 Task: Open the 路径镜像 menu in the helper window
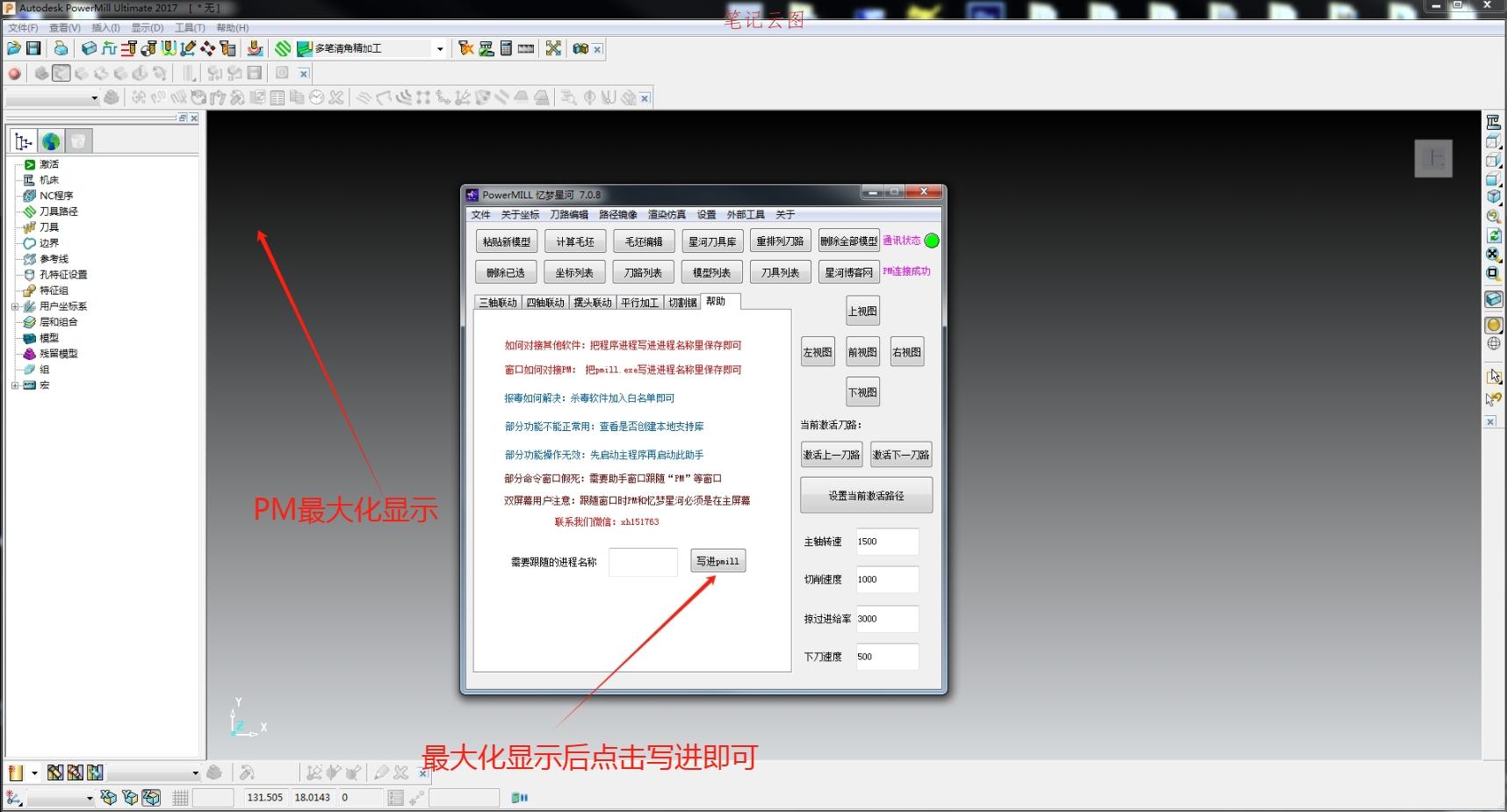tap(617, 214)
